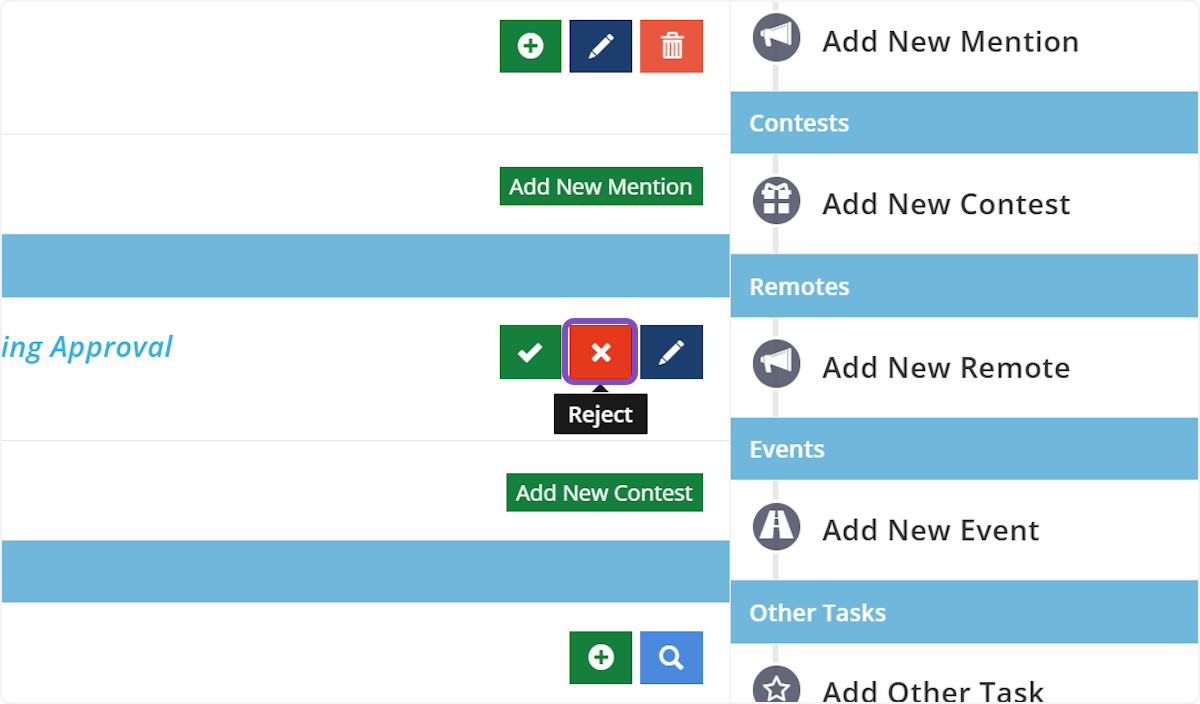This screenshot has width=1200, height=704.
Task: Click star icon beside Add Other Task
Action: (x=777, y=688)
